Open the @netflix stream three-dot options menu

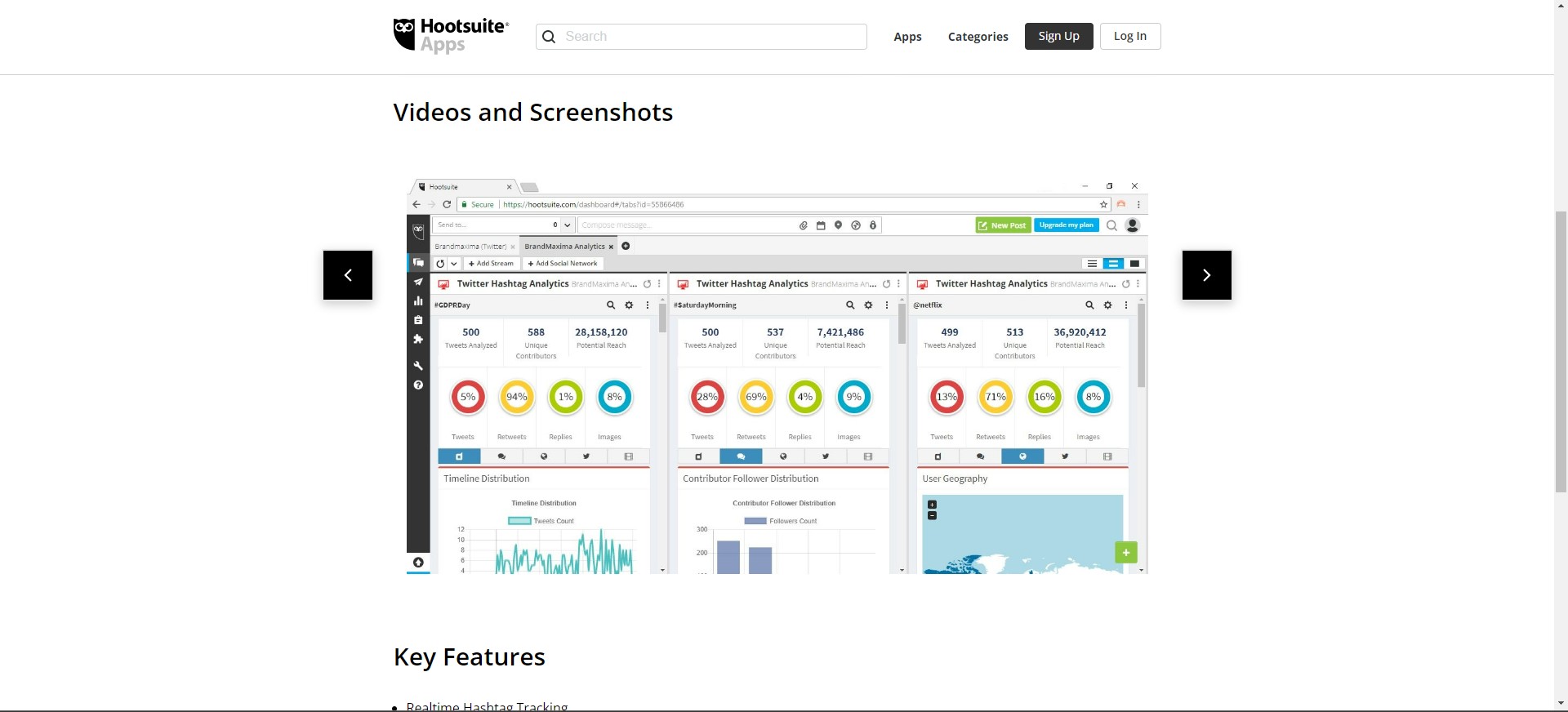1126,305
